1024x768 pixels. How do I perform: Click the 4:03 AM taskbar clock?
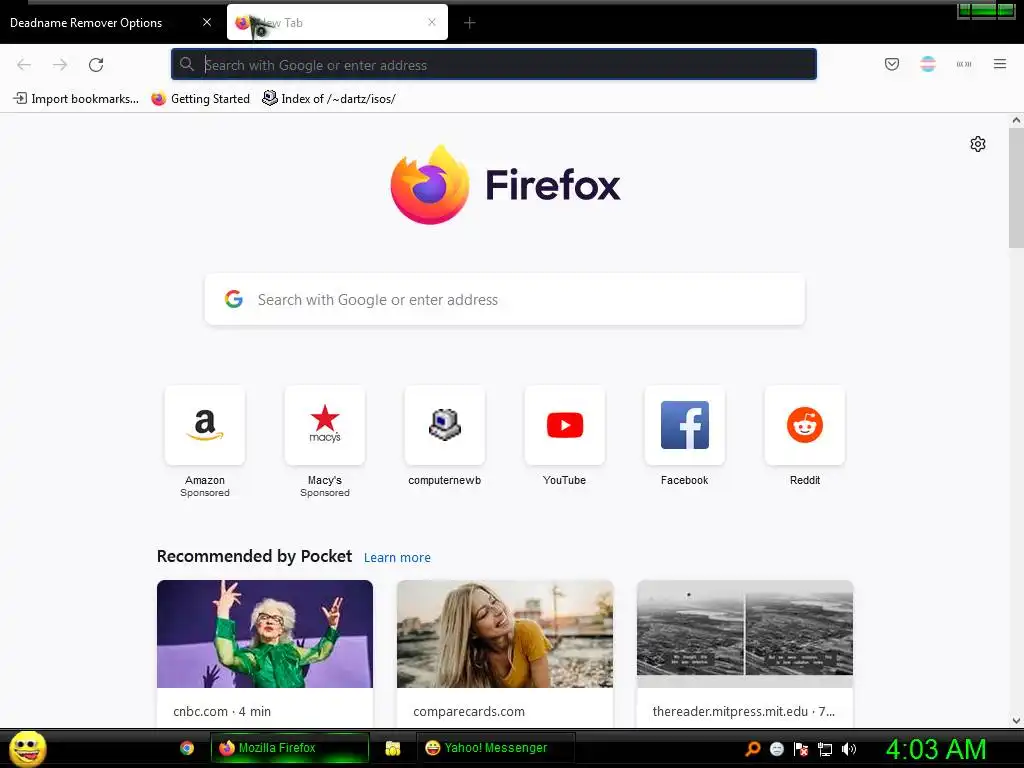[x=936, y=749]
